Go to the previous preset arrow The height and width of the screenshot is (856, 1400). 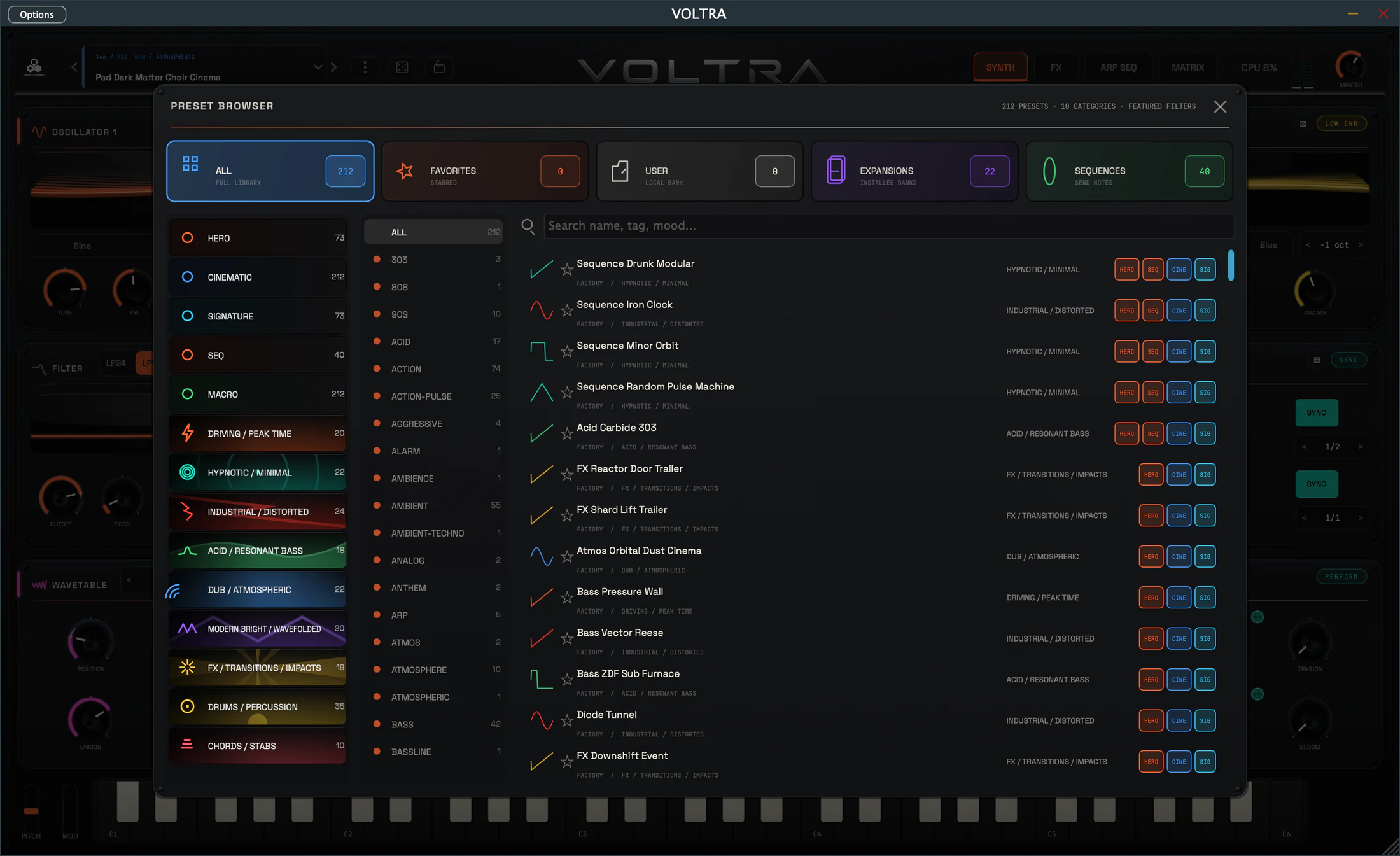coord(74,67)
